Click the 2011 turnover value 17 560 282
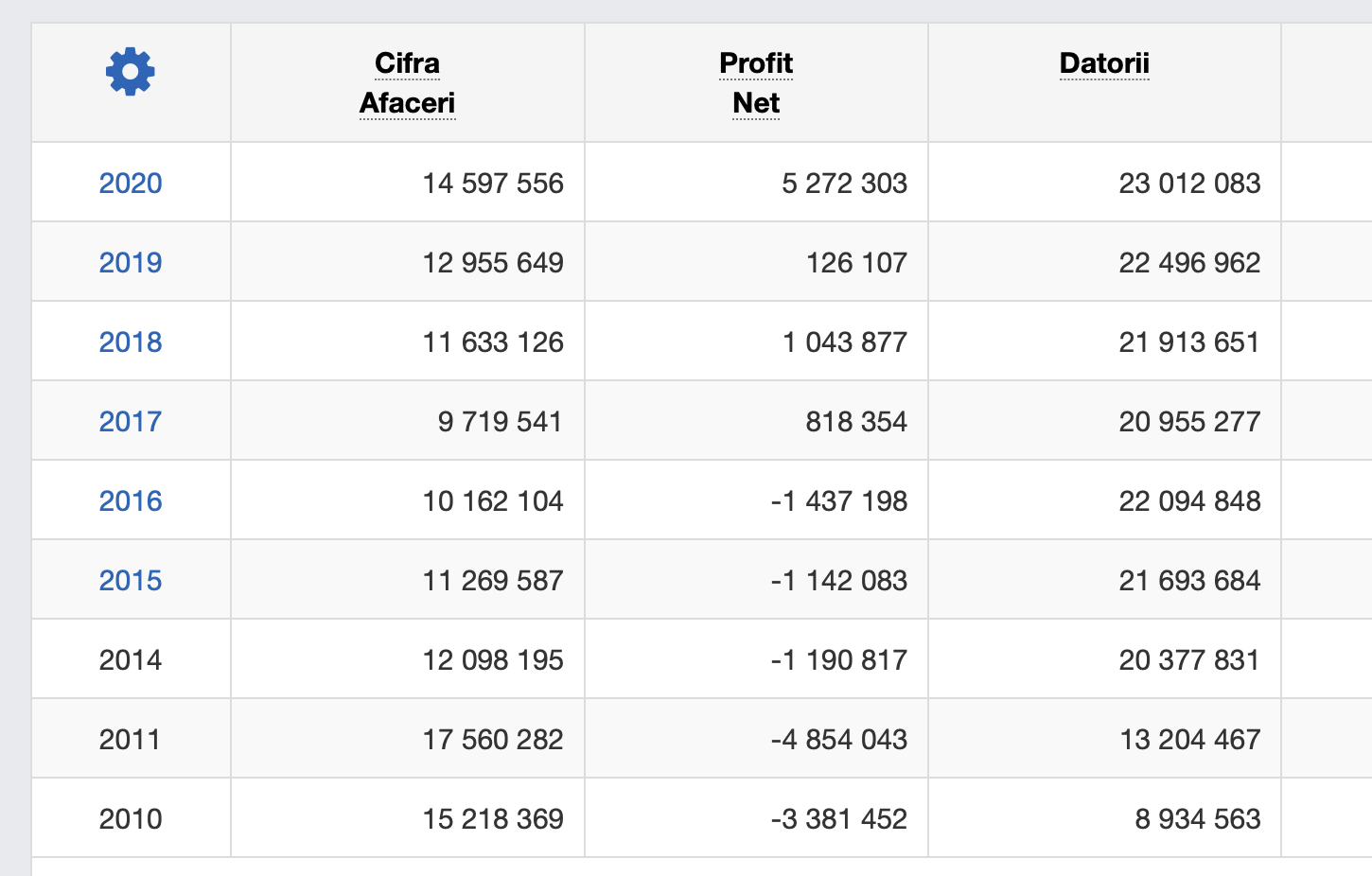 pyautogui.click(x=493, y=740)
